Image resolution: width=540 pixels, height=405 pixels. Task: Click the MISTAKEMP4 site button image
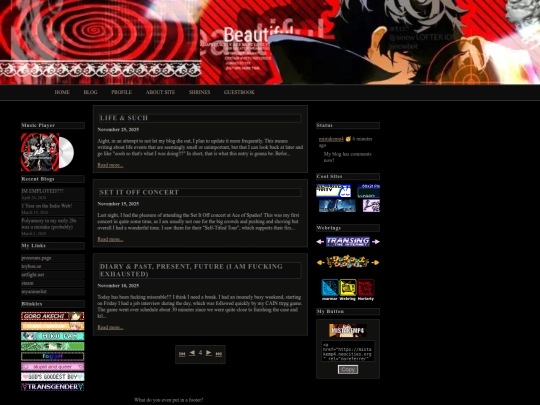(348, 331)
